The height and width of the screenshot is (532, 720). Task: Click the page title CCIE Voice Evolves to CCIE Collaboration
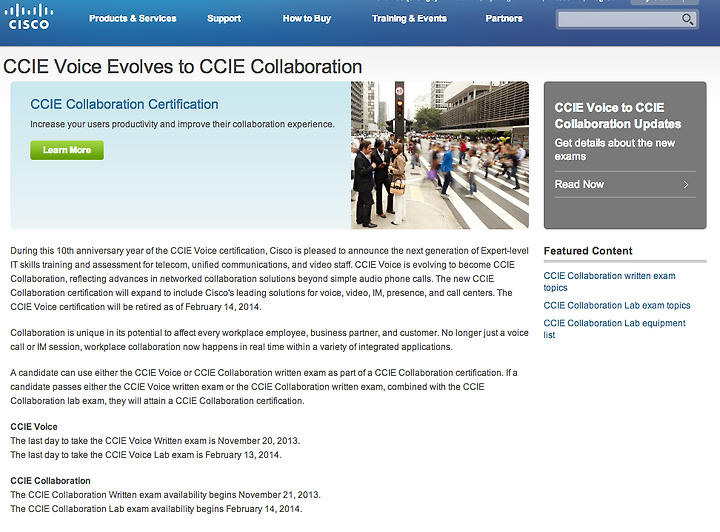coord(183,67)
